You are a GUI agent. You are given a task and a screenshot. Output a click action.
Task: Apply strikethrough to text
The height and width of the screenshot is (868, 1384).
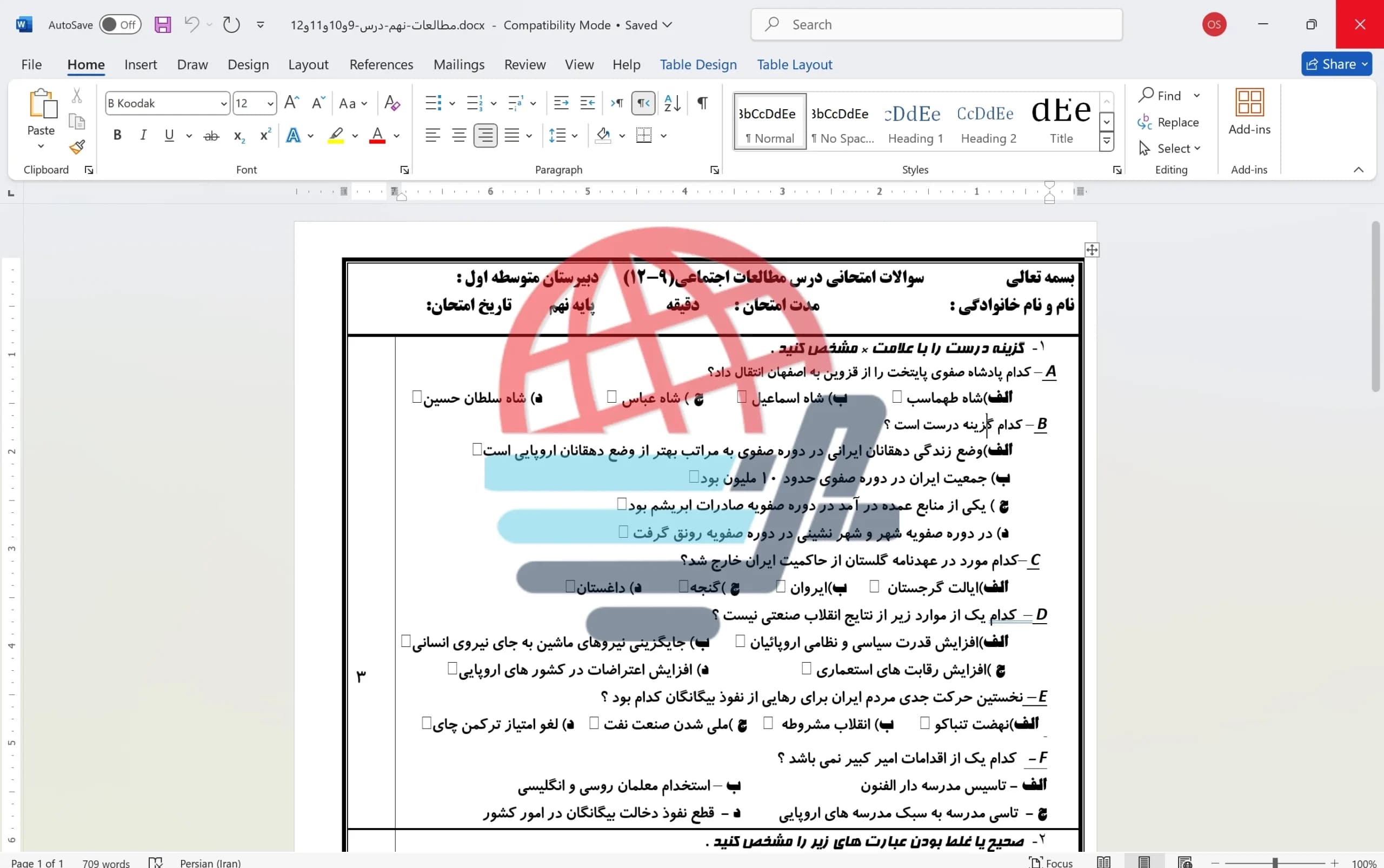click(211, 136)
